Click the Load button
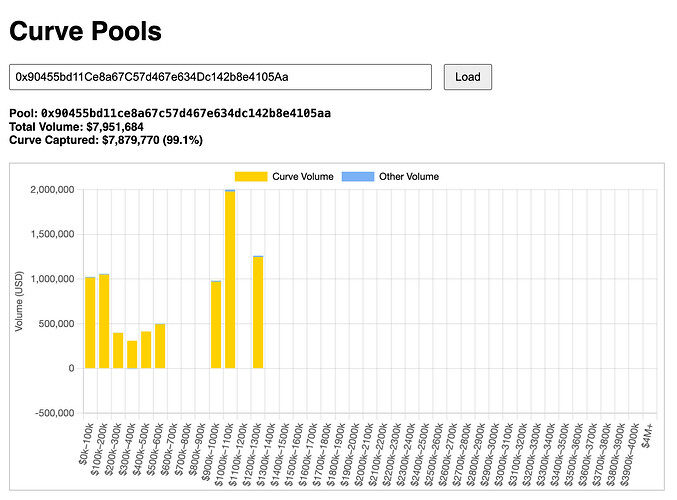Screen dimensions: 677x500 467,77
